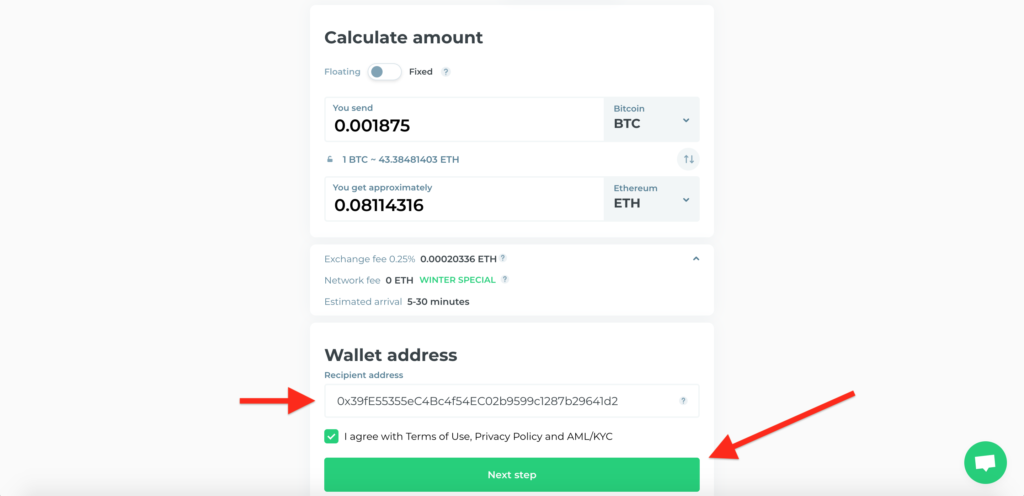Toggle Floating/Fixed rate switch
Image resolution: width=1024 pixels, height=496 pixels.
(x=384, y=72)
